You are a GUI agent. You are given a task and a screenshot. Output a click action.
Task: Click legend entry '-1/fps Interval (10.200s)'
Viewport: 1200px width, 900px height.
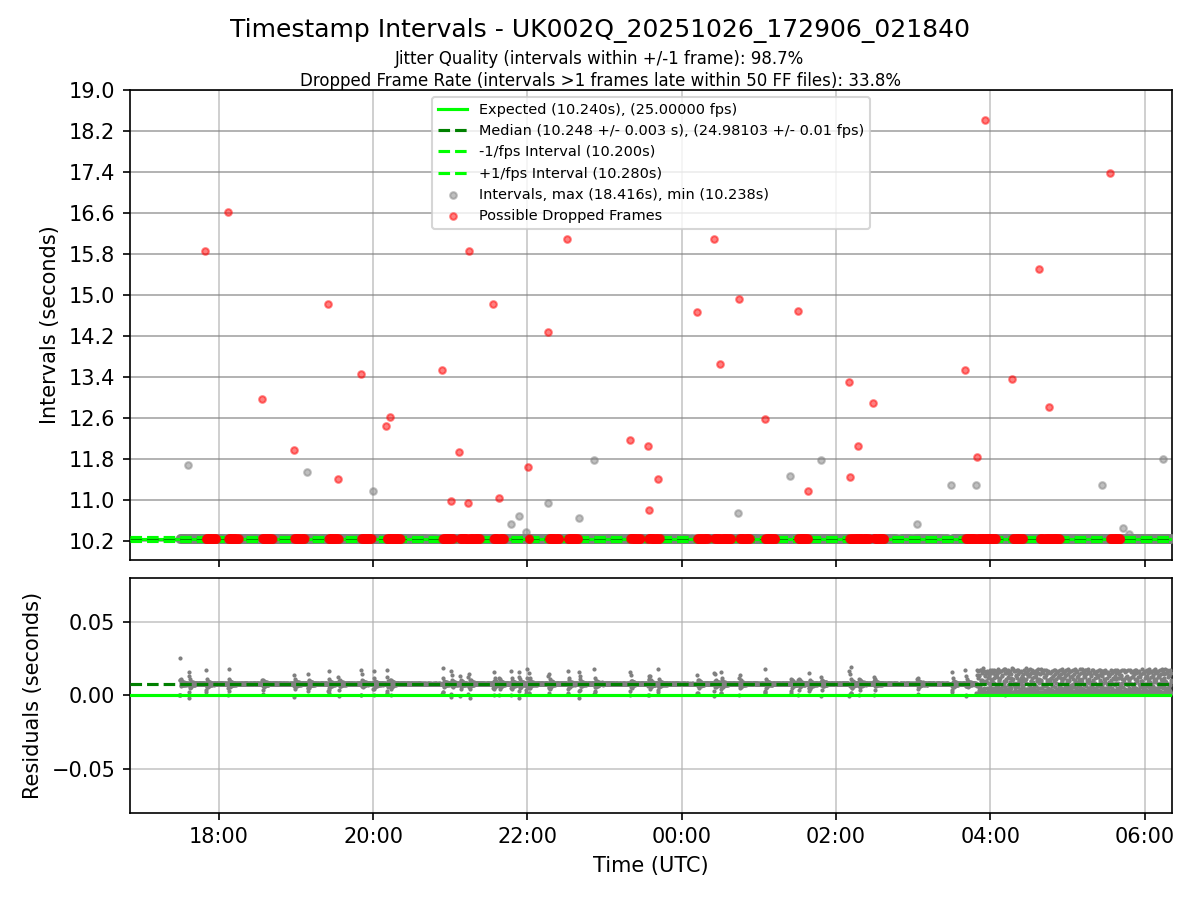click(x=567, y=151)
